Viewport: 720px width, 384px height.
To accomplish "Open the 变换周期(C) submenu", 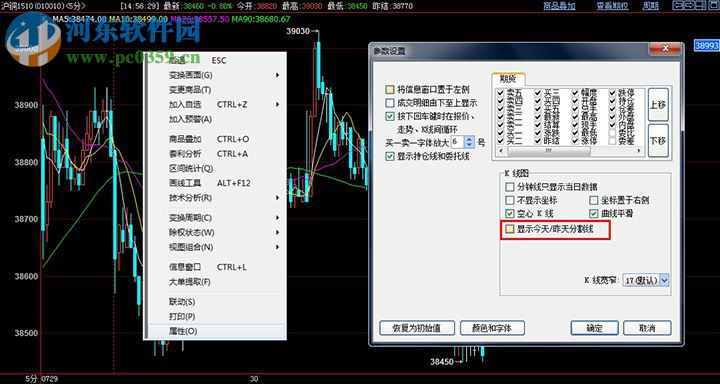I will pos(278,217).
